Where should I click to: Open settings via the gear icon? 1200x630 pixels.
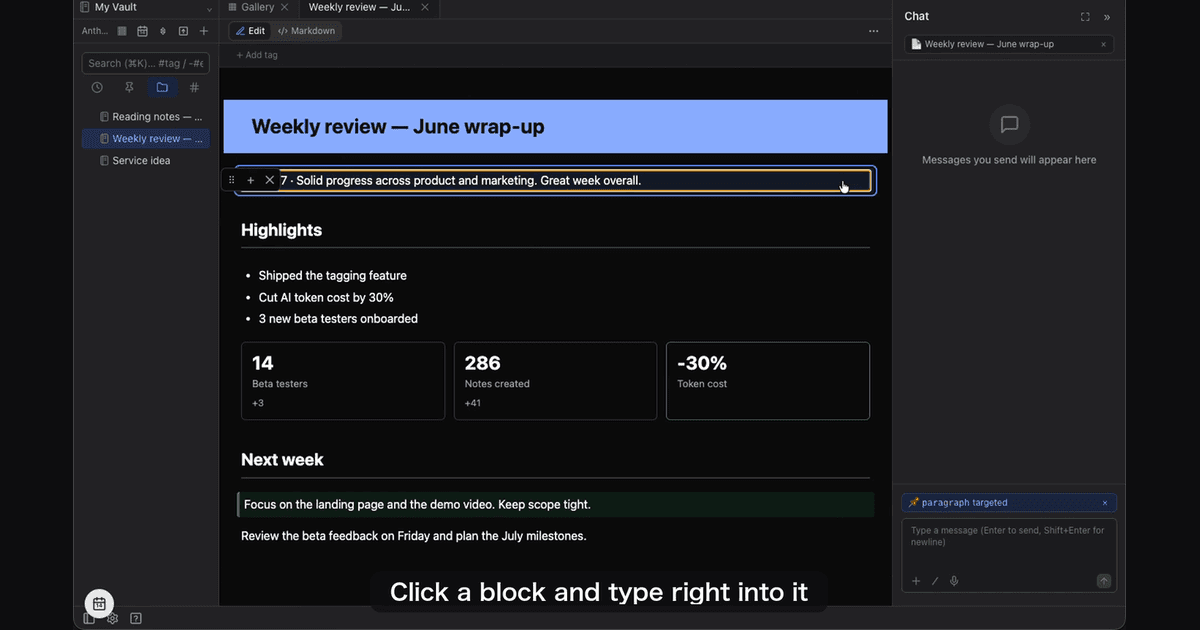[x=112, y=618]
